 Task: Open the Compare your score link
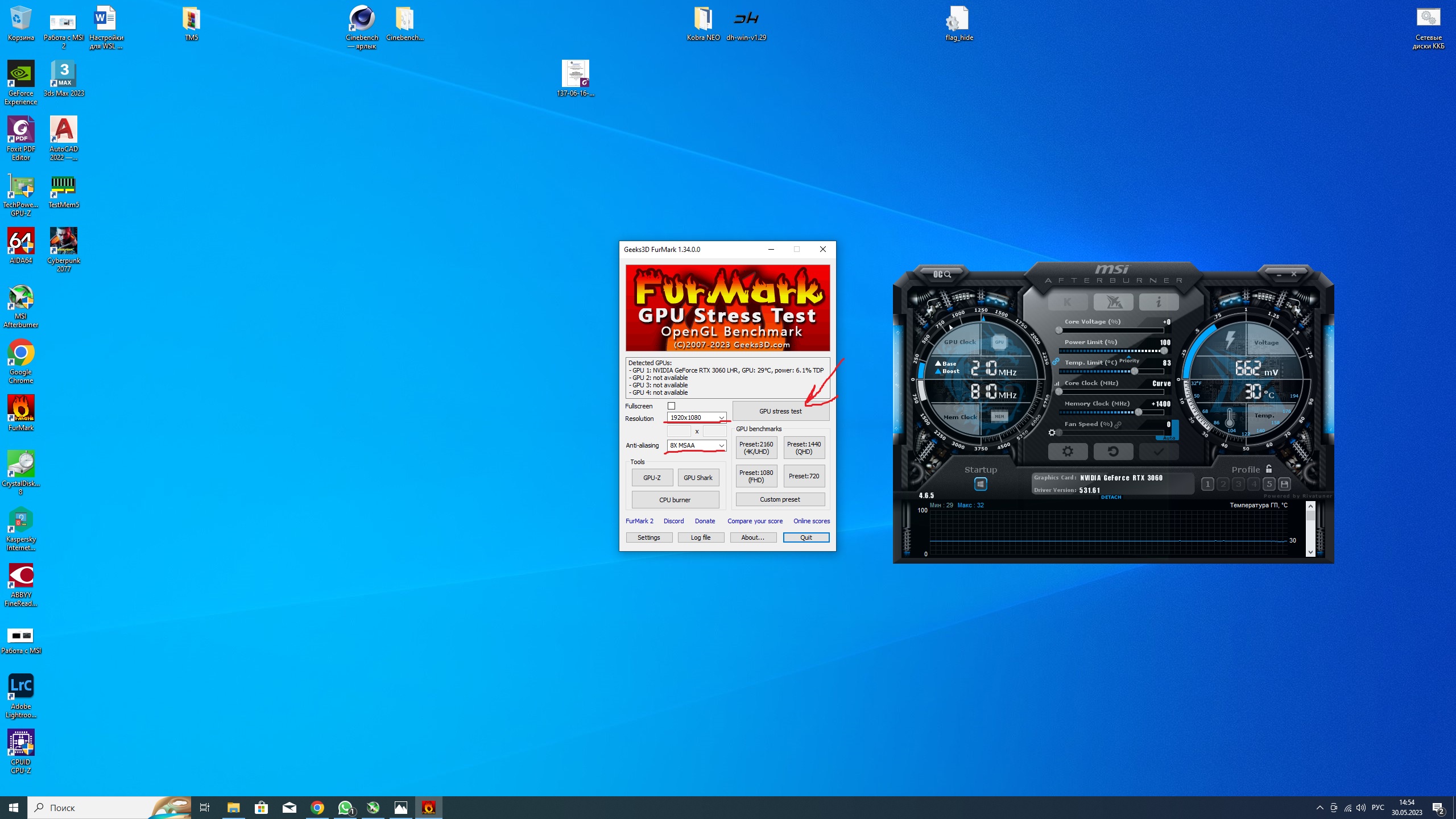(755, 521)
